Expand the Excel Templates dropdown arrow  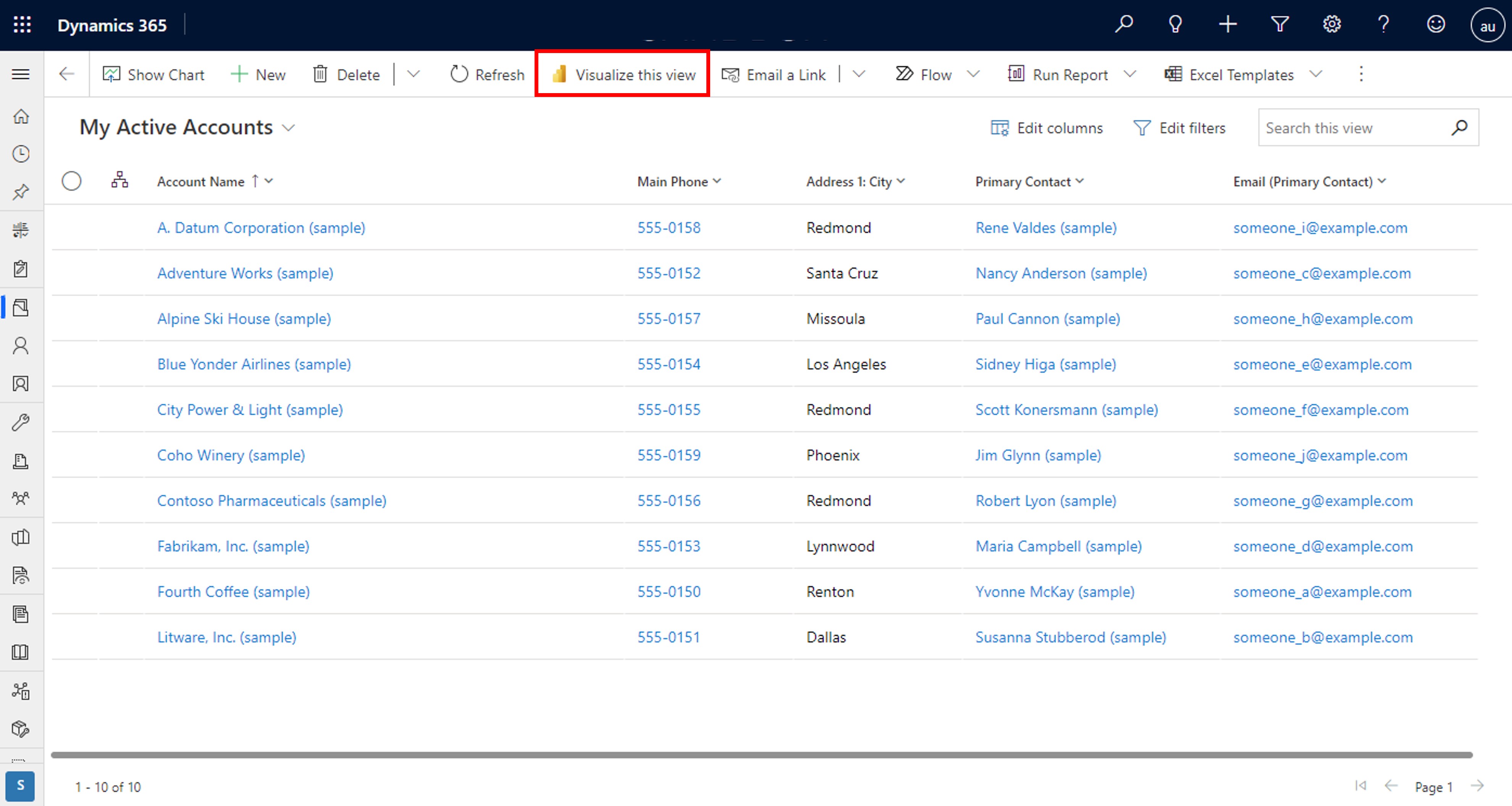coord(1316,74)
